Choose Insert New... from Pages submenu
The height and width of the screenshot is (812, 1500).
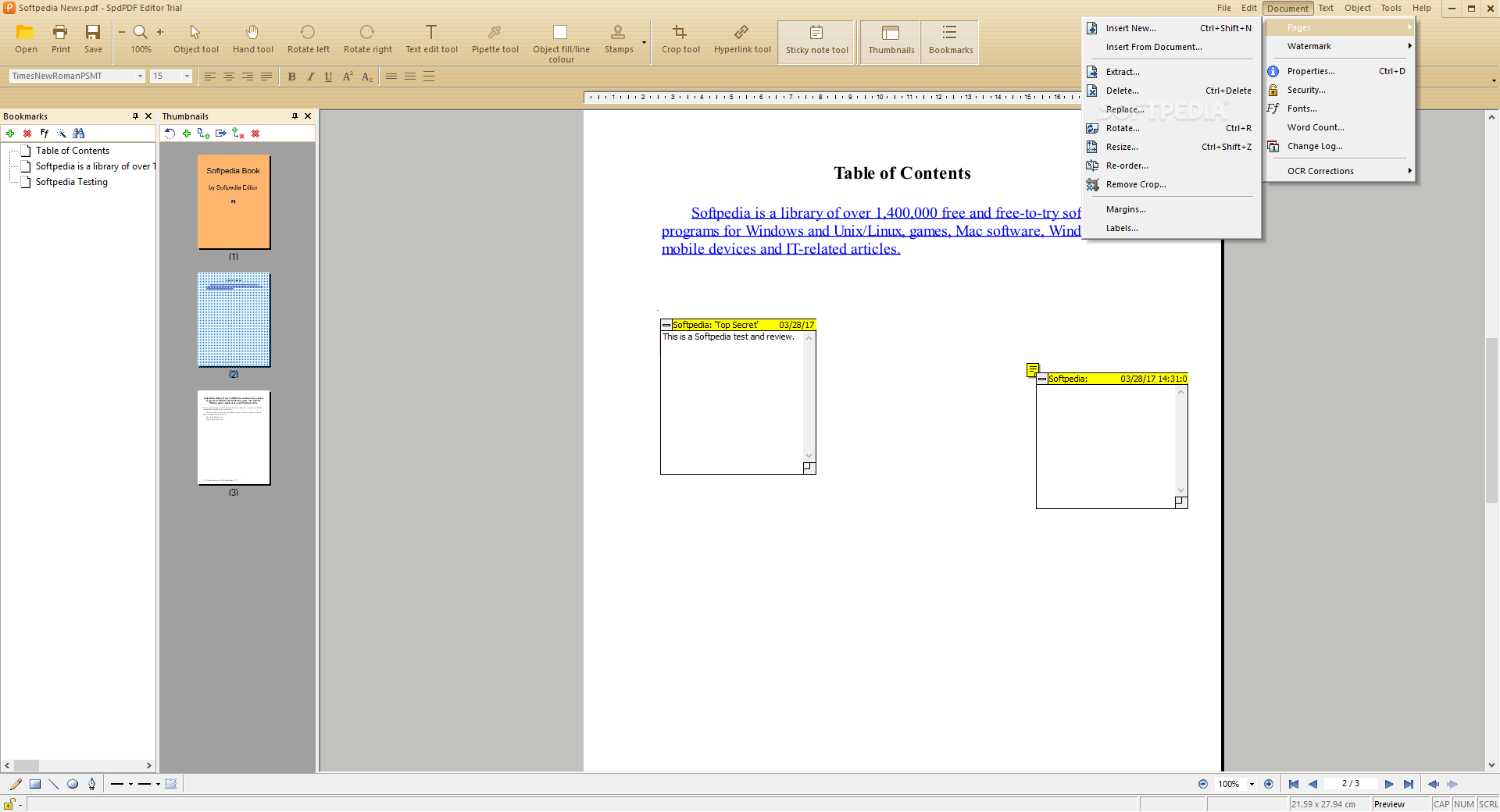(1171, 28)
